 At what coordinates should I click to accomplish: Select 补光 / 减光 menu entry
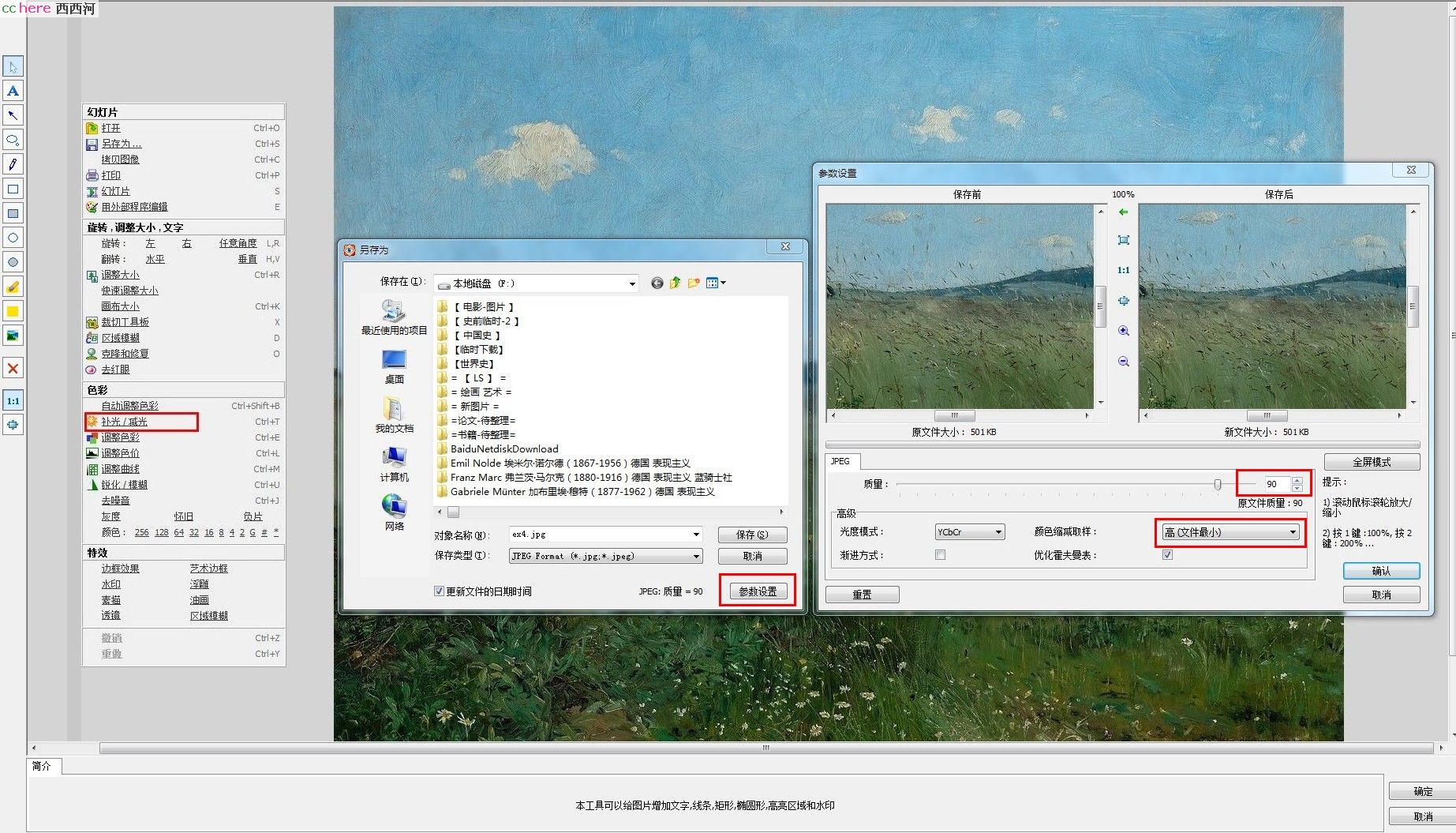(124, 422)
